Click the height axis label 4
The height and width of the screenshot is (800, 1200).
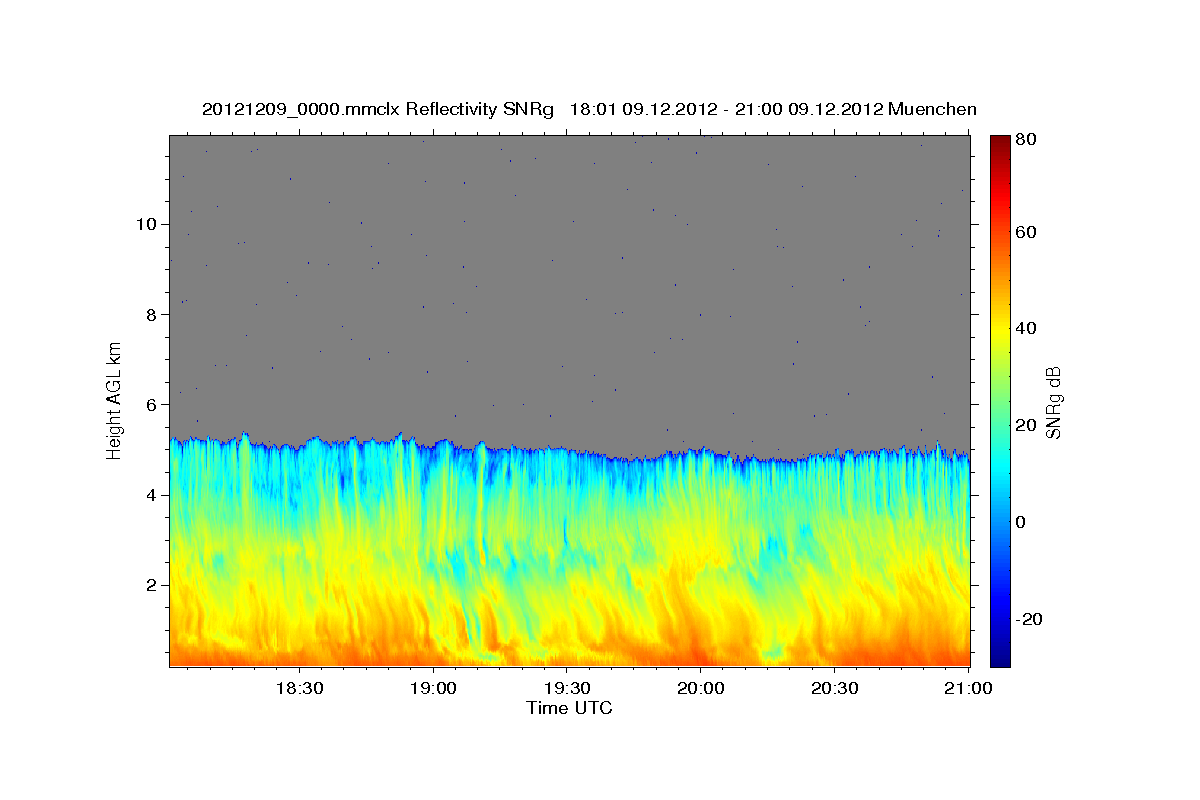click(x=151, y=495)
